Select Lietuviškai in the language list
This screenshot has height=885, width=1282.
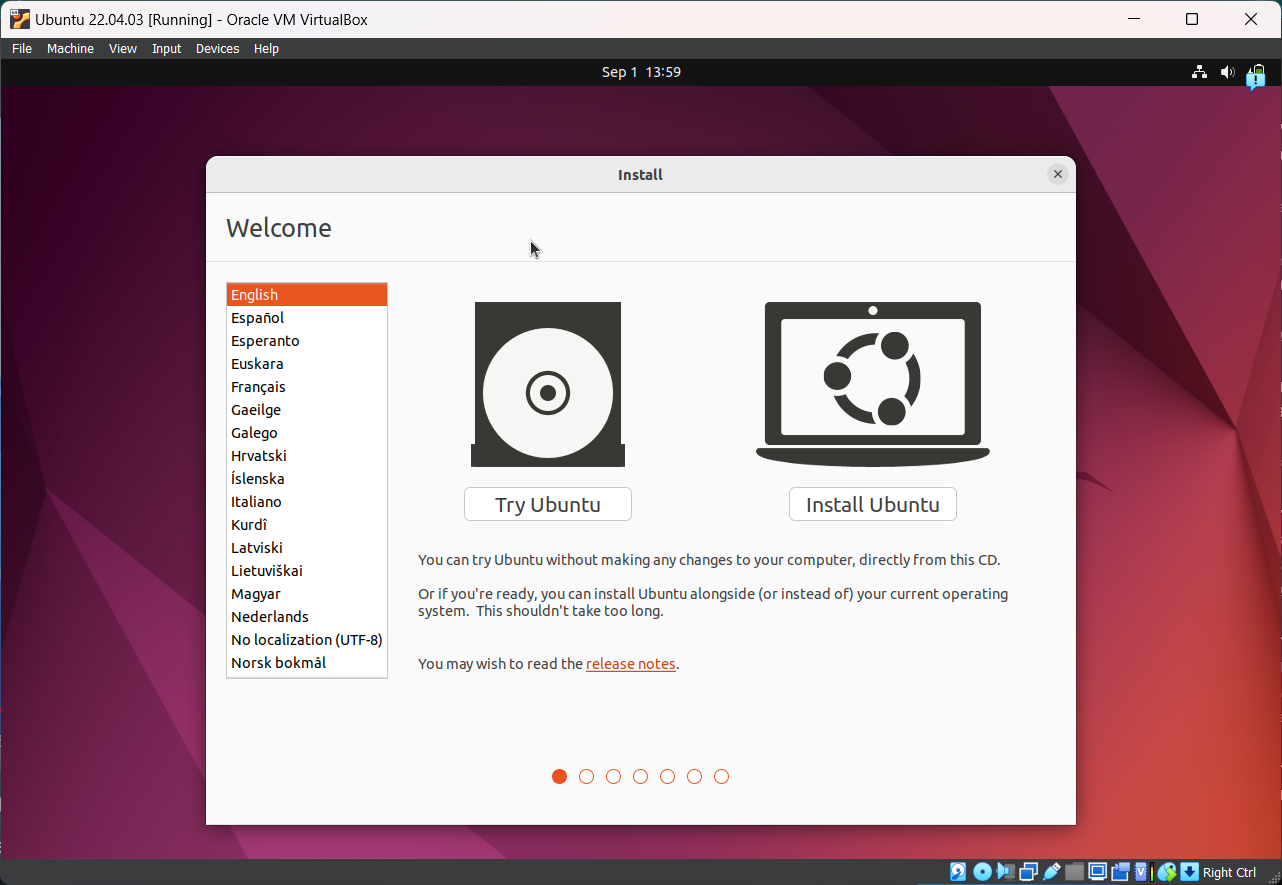click(x=307, y=571)
